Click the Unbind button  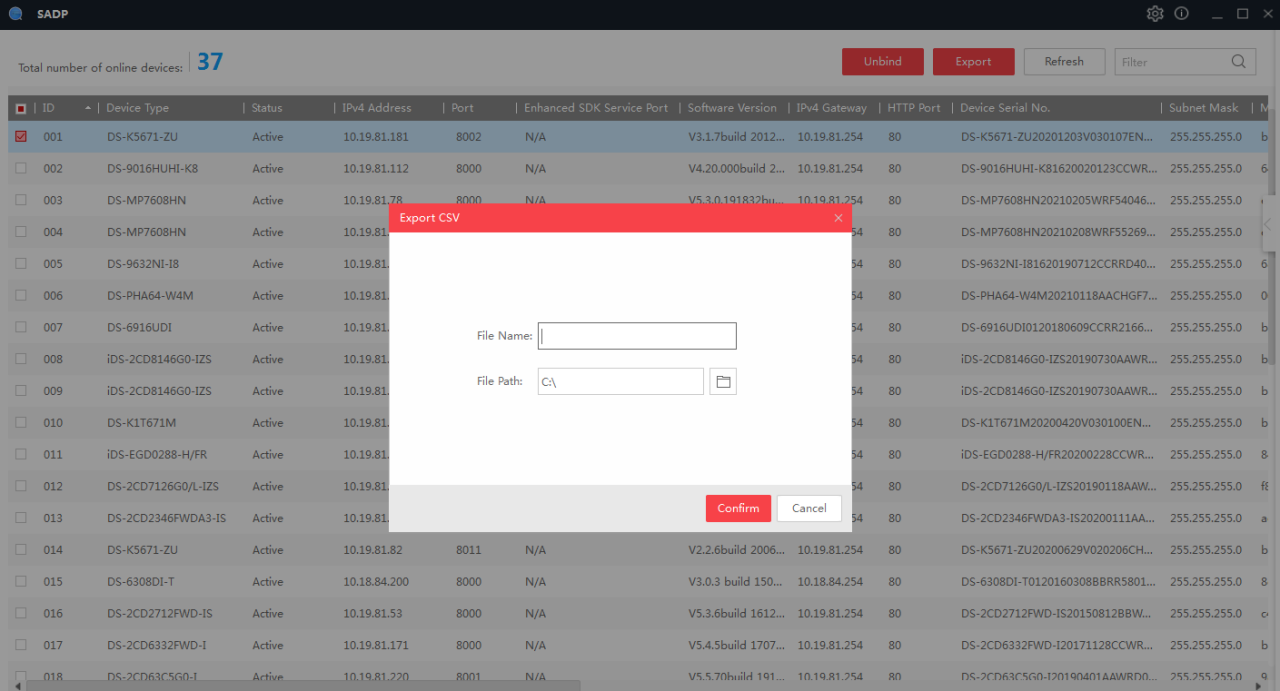tap(882, 61)
